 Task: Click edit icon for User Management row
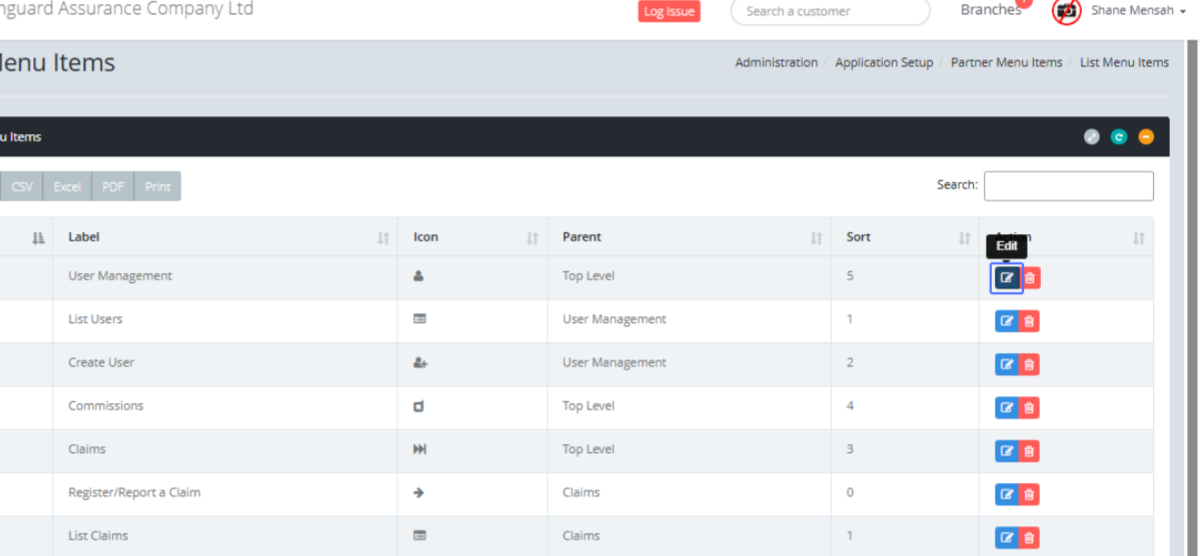[1006, 278]
